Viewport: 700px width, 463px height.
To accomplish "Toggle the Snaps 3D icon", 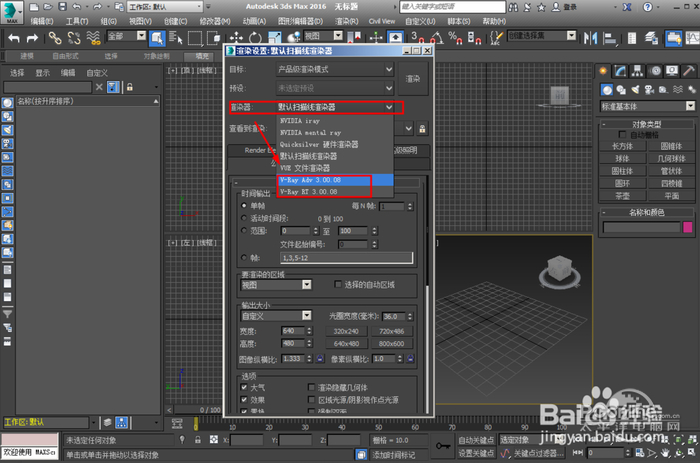I will pos(418,38).
